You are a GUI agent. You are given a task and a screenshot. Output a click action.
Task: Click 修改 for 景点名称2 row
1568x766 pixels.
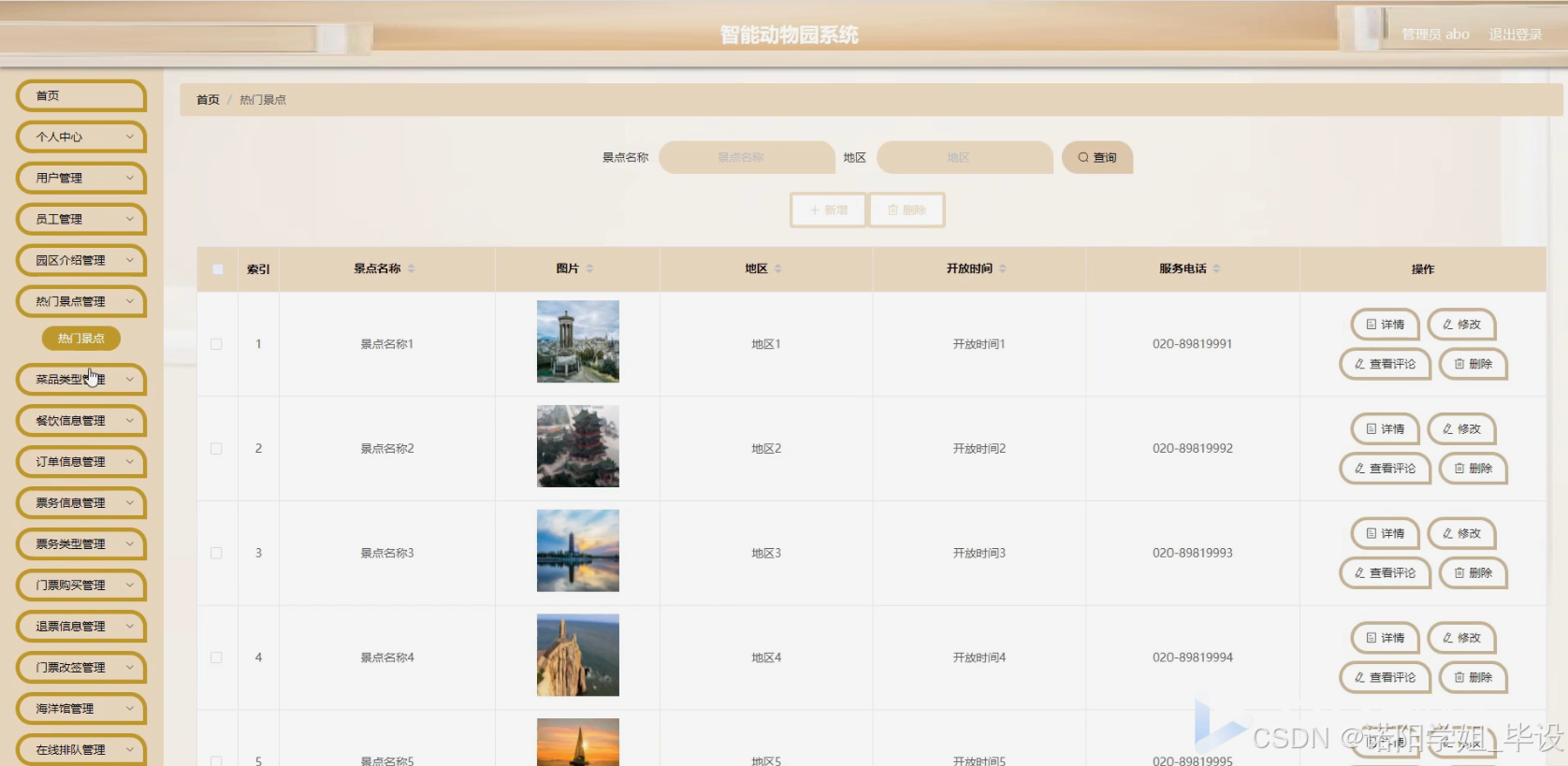point(1462,429)
